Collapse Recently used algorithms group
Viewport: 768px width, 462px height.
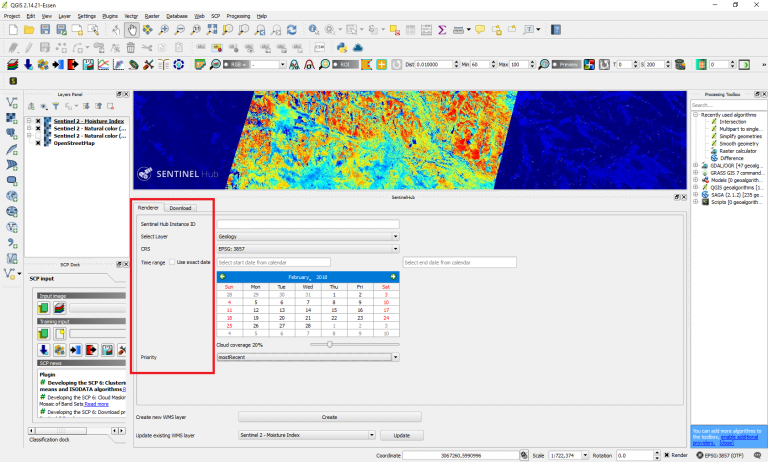[696, 115]
